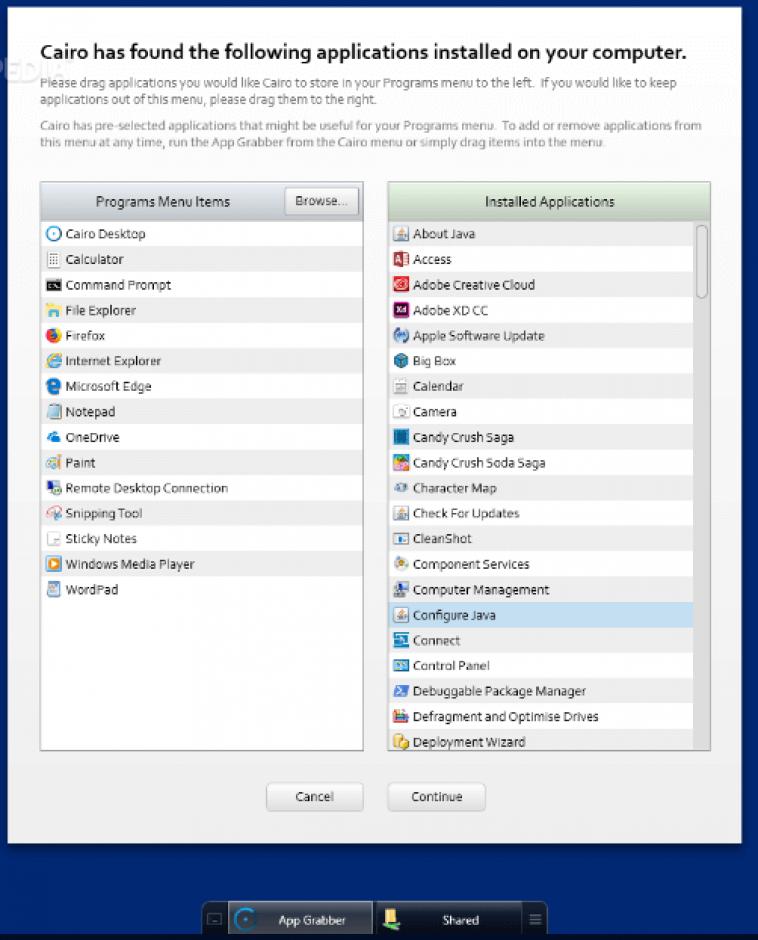The height and width of the screenshot is (940, 758).
Task: Select the WordPad icon
Action: (x=53, y=589)
